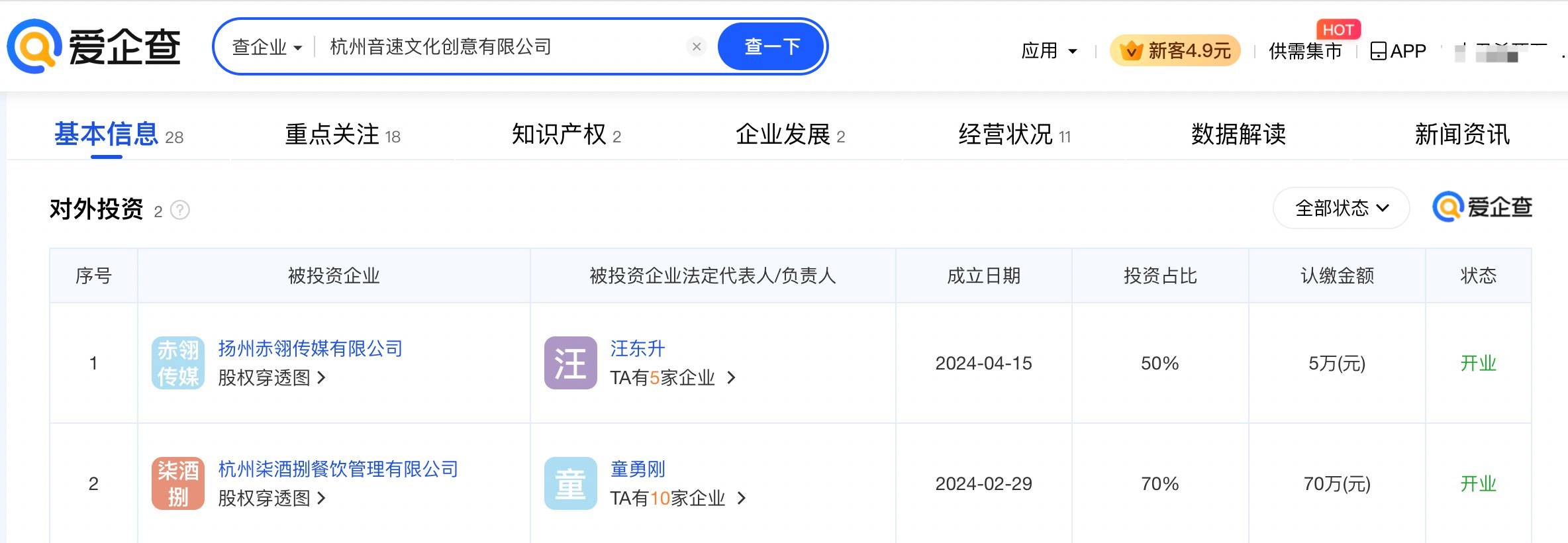The width and height of the screenshot is (1568, 543).
Task: Click the 认缴金额 column header
Action: (x=1337, y=275)
